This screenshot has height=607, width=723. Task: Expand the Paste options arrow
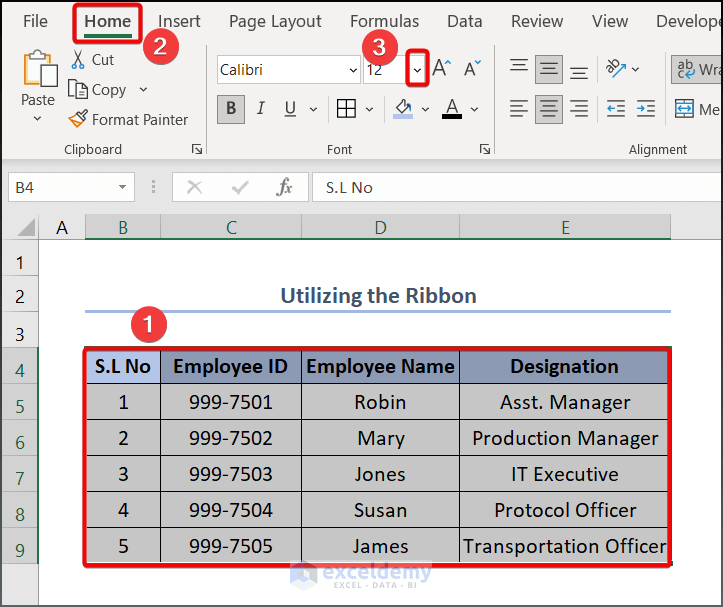[37, 119]
